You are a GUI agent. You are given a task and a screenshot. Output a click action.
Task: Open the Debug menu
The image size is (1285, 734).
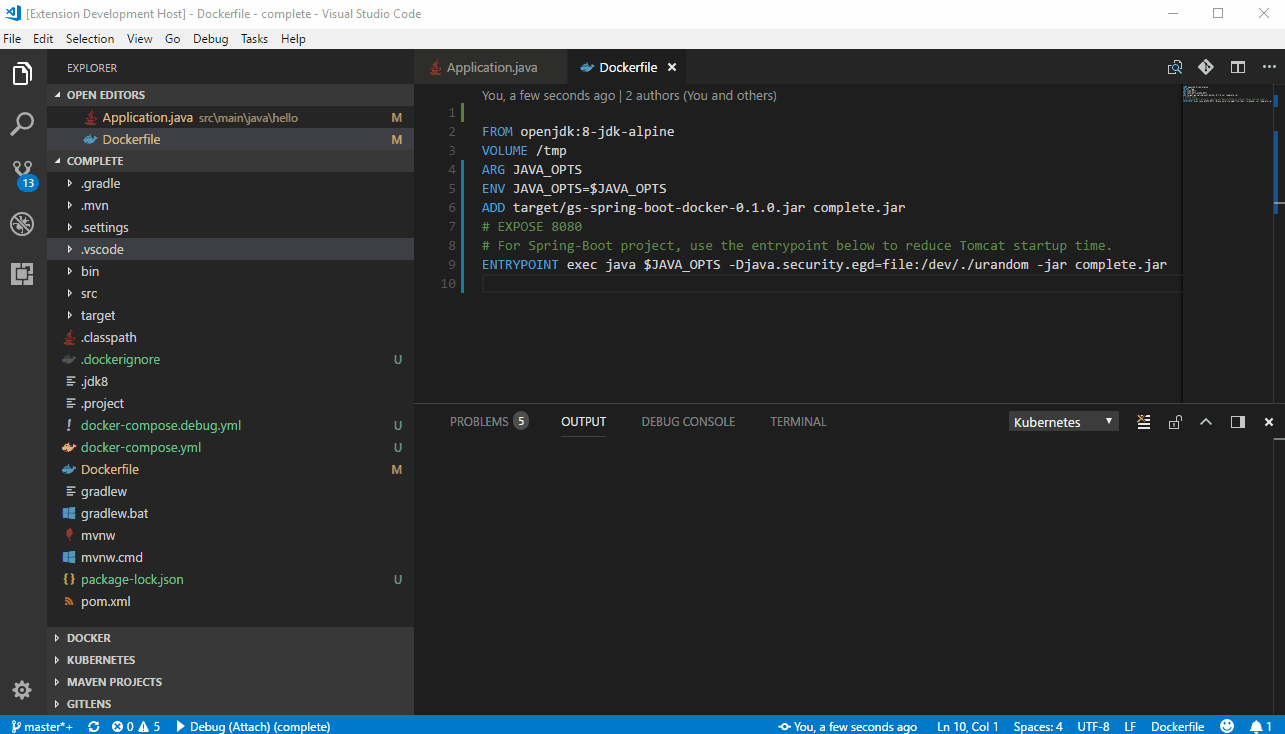tap(211, 39)
